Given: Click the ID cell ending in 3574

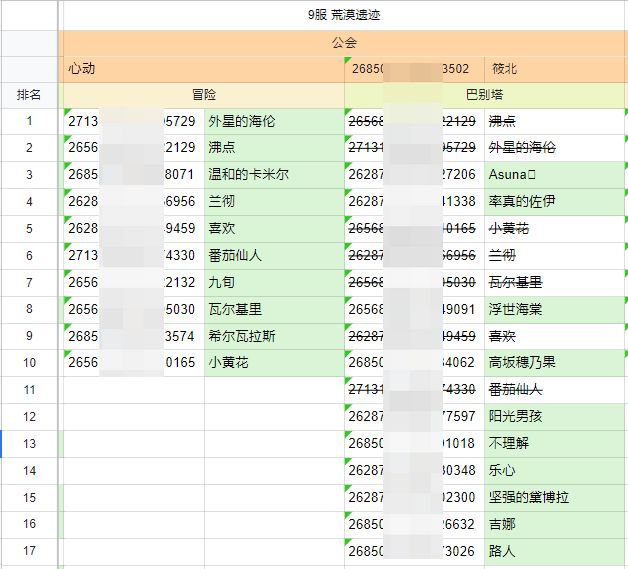Looking at the screenshot, I should (134, 336).
